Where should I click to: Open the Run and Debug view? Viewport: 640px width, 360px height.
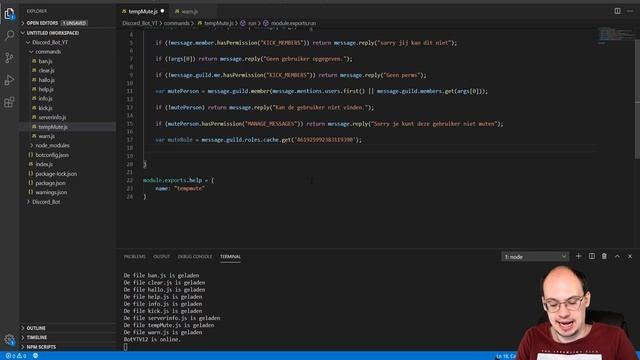9,80
